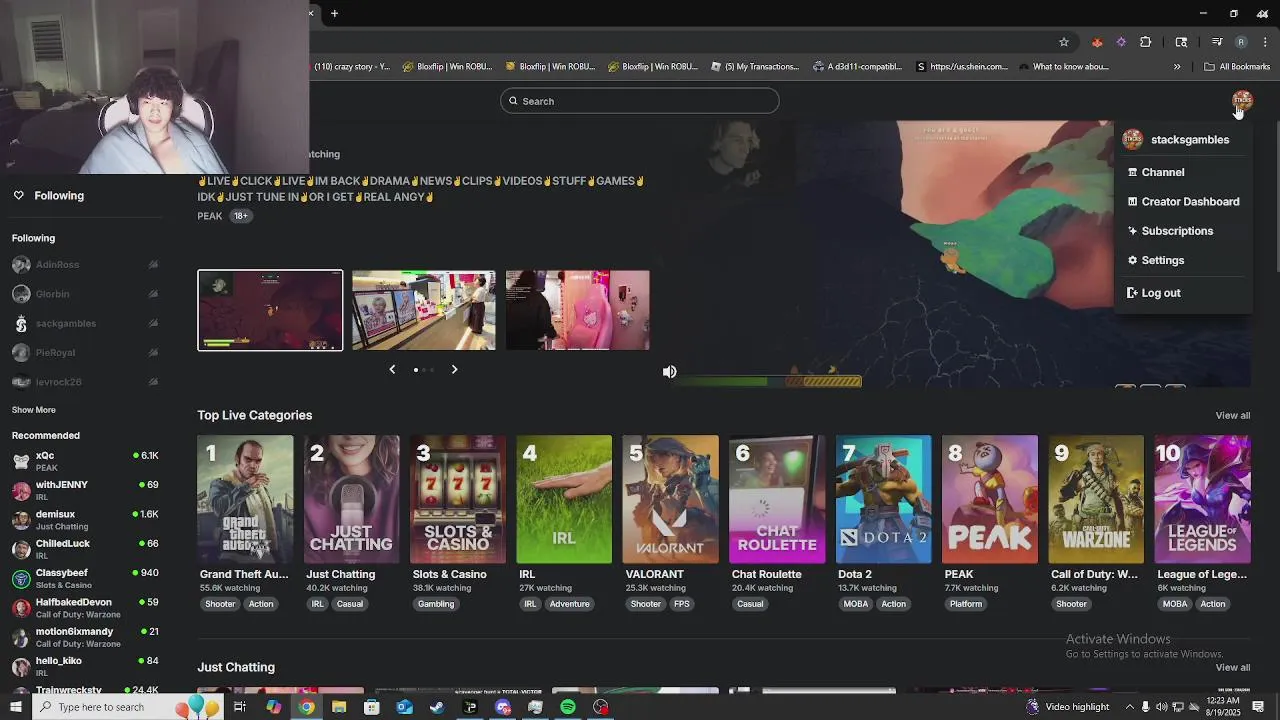Open the Just Chatting category card
This screenshot has width=1280, height=720.
[x=352, y=499]
